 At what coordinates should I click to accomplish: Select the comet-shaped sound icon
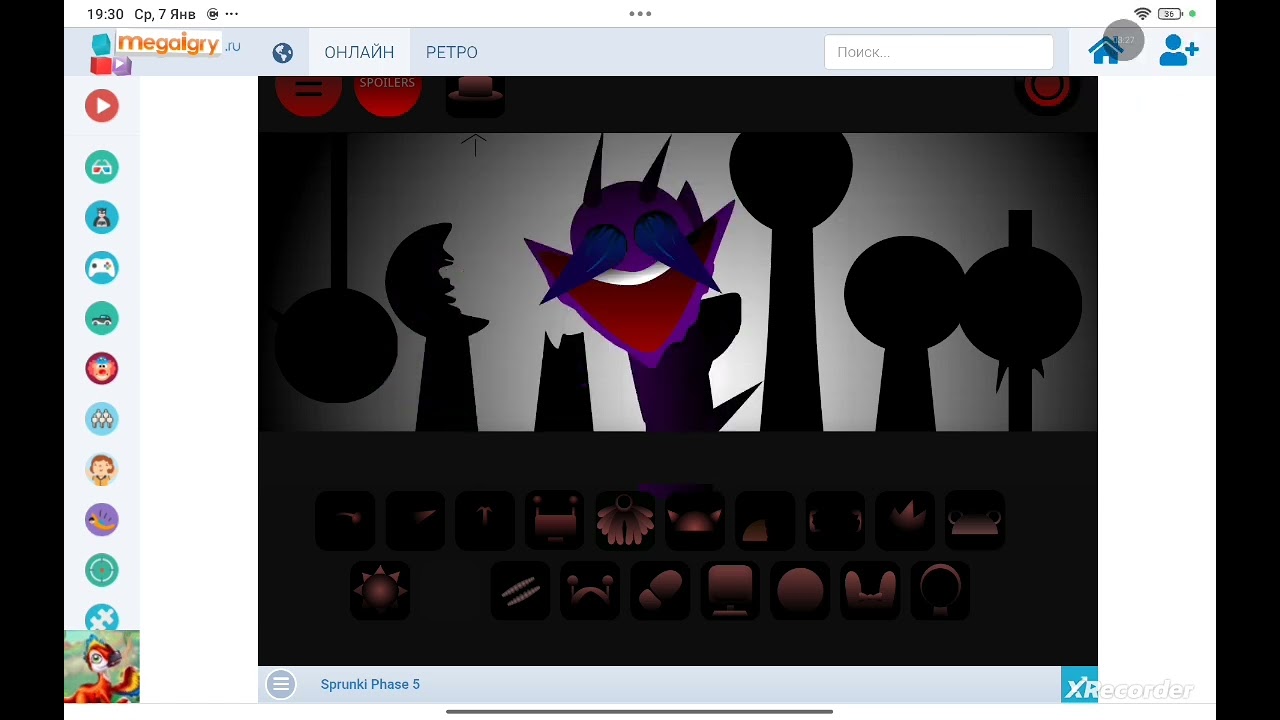click(x=345, y=520)
